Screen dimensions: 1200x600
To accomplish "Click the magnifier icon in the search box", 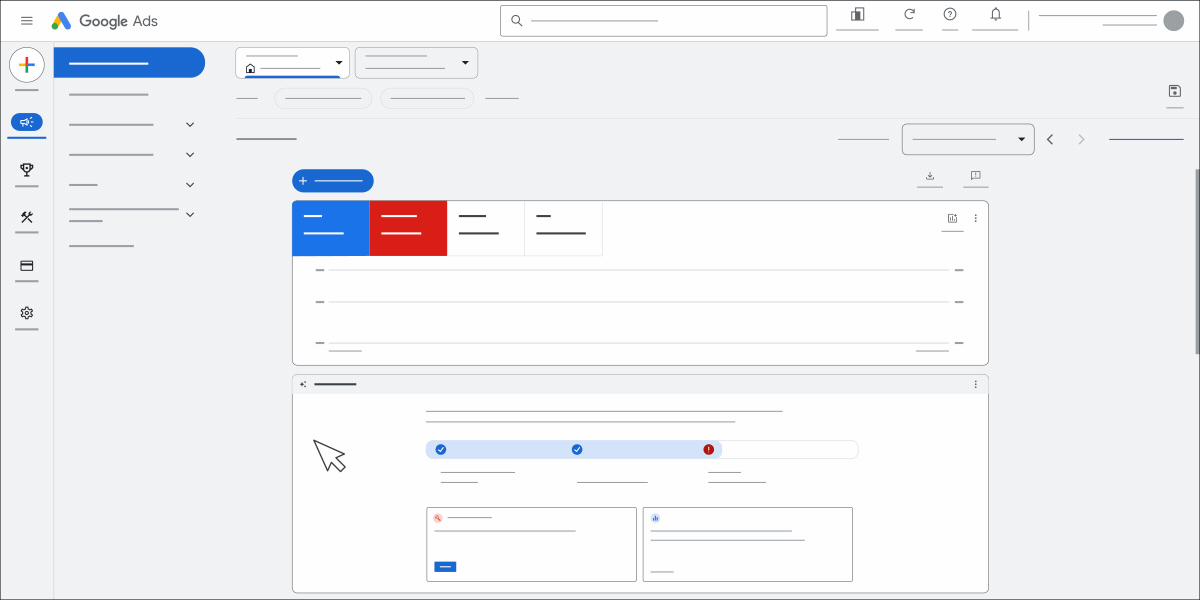I will pyautogui.click(x=517, y=20).
